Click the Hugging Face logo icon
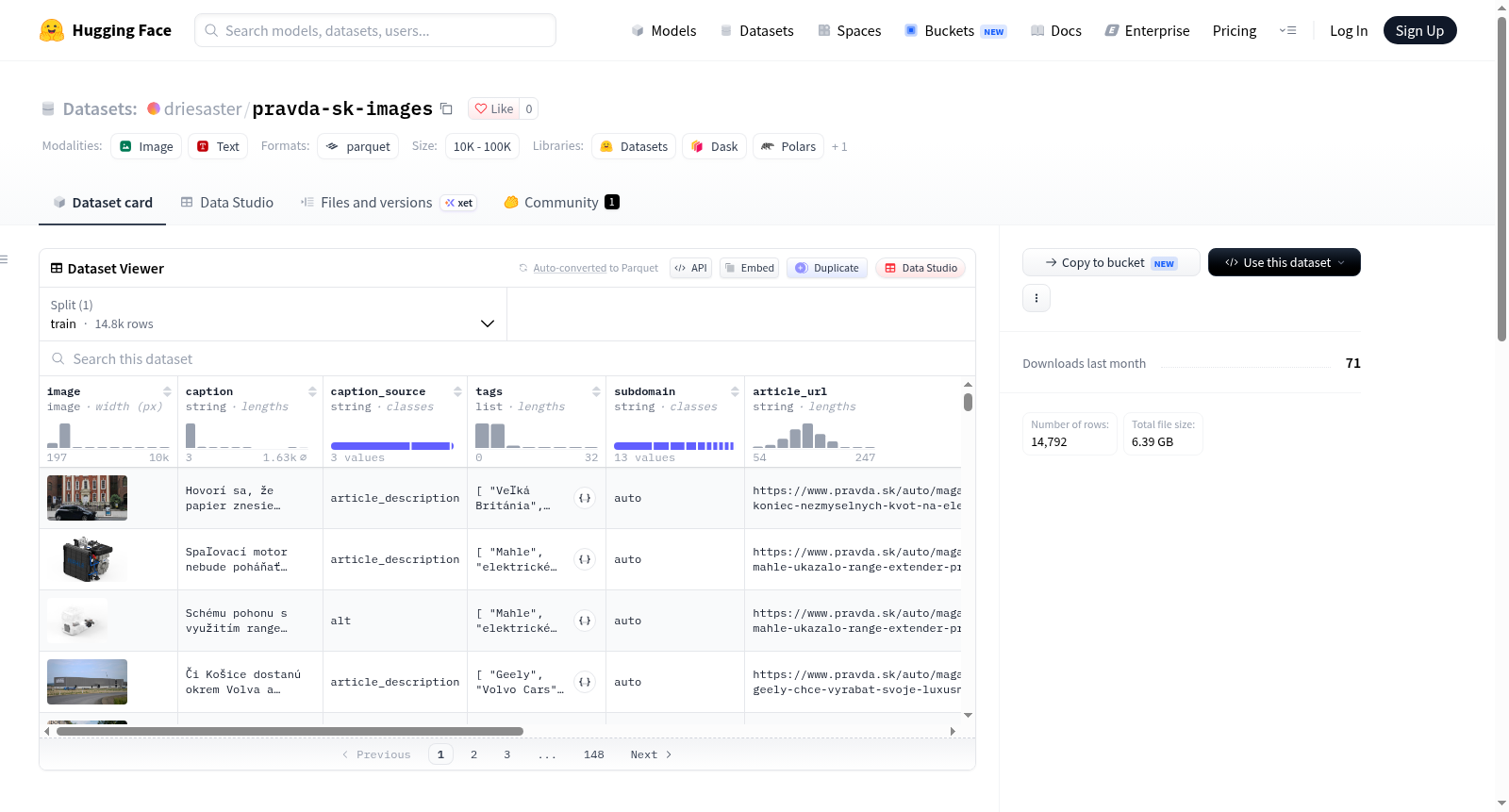Viewport: 1509px width, 812px height. click(52, 30)
